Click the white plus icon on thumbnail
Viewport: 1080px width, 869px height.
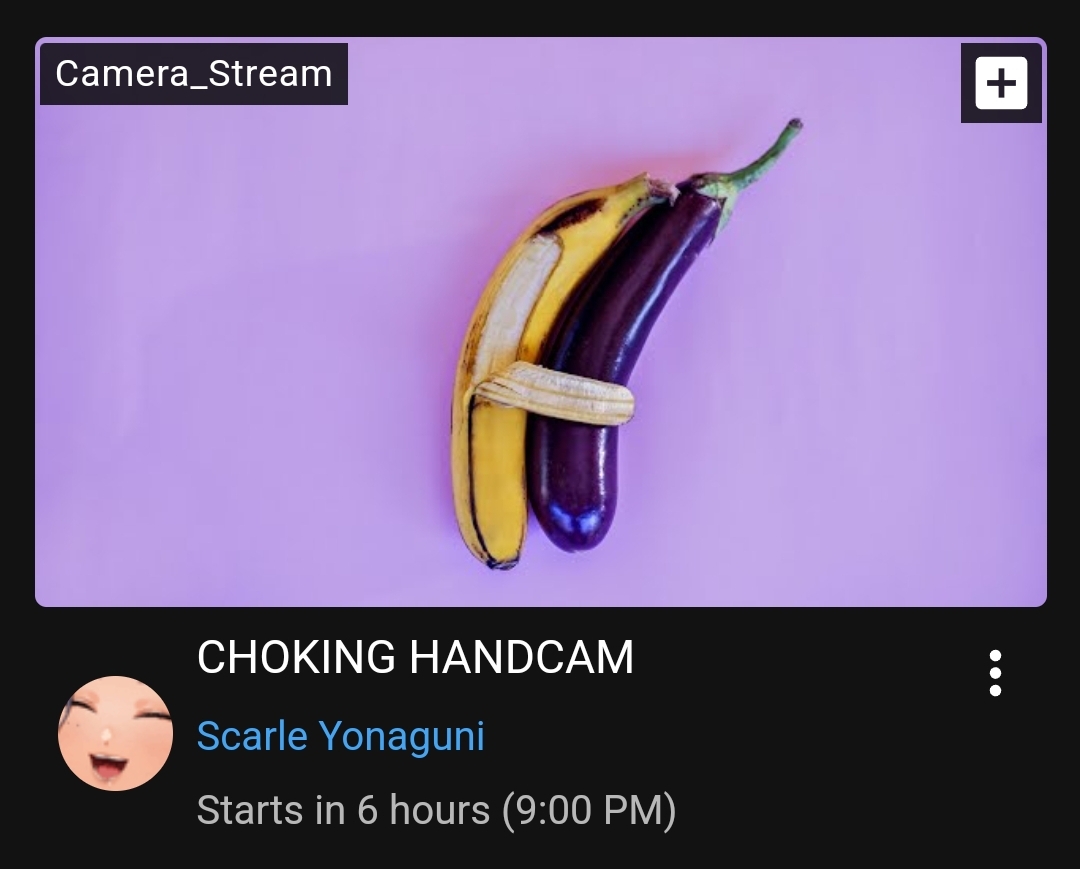[x=1001, y=83]
